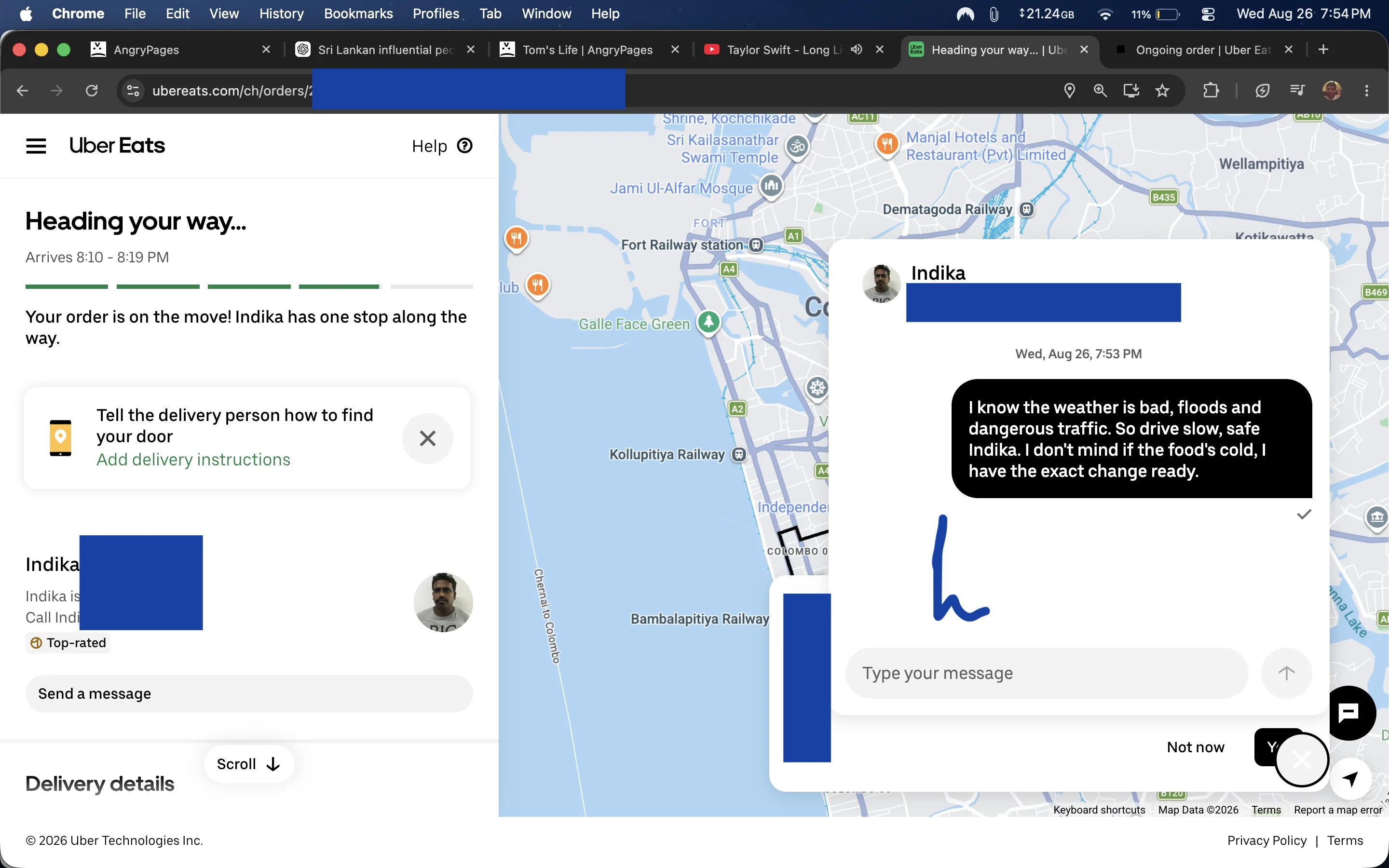This screenshot has width=1389, height=868.
Task: Click the Top-rated badge
Action: 68,643
